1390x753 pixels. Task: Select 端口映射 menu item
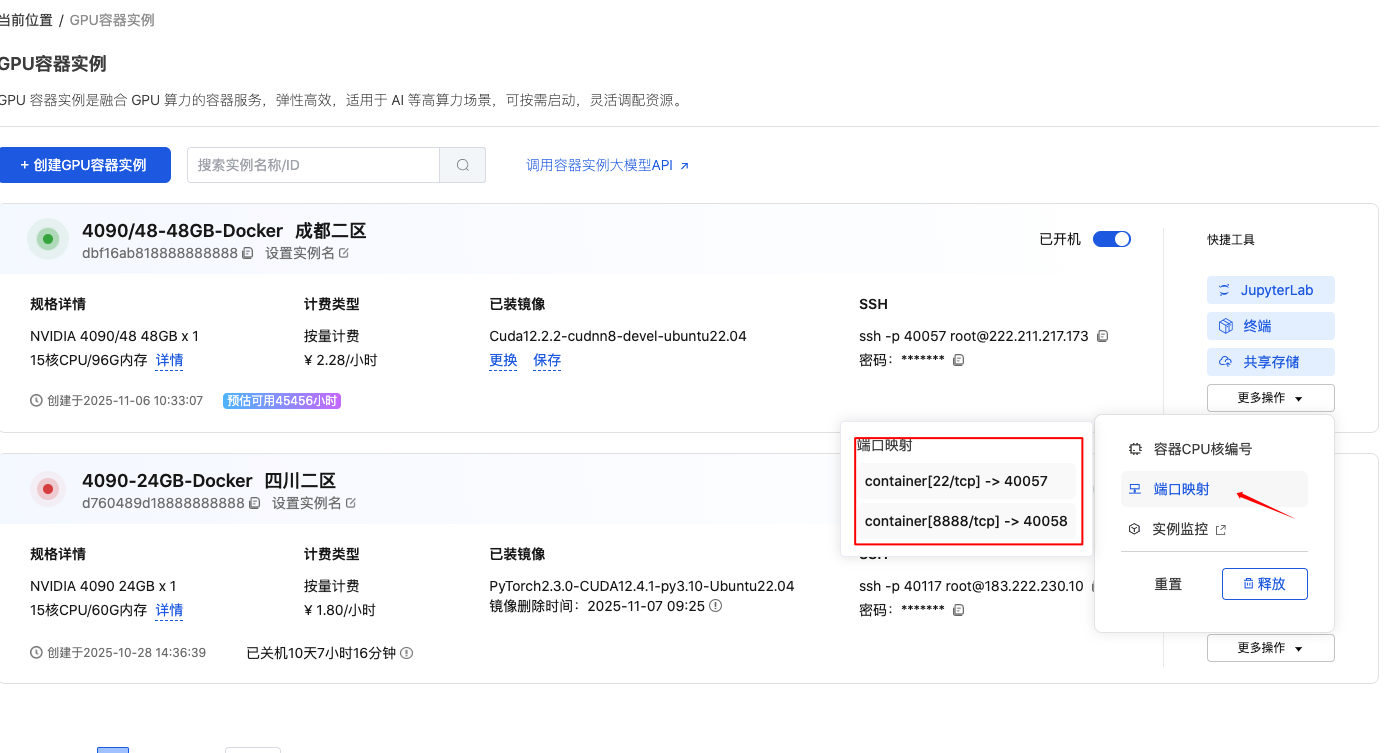click(1181, 489)
